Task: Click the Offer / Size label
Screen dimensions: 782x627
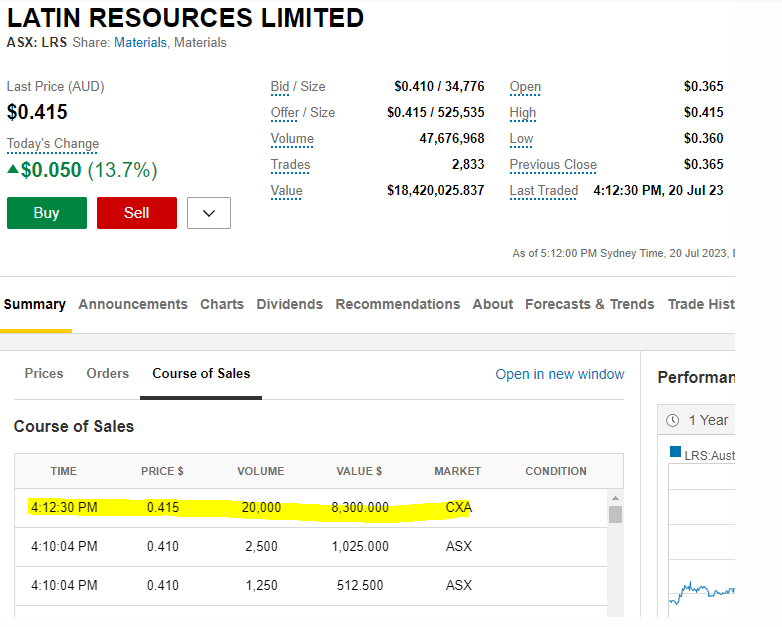Action: click(x=303, y=113)
